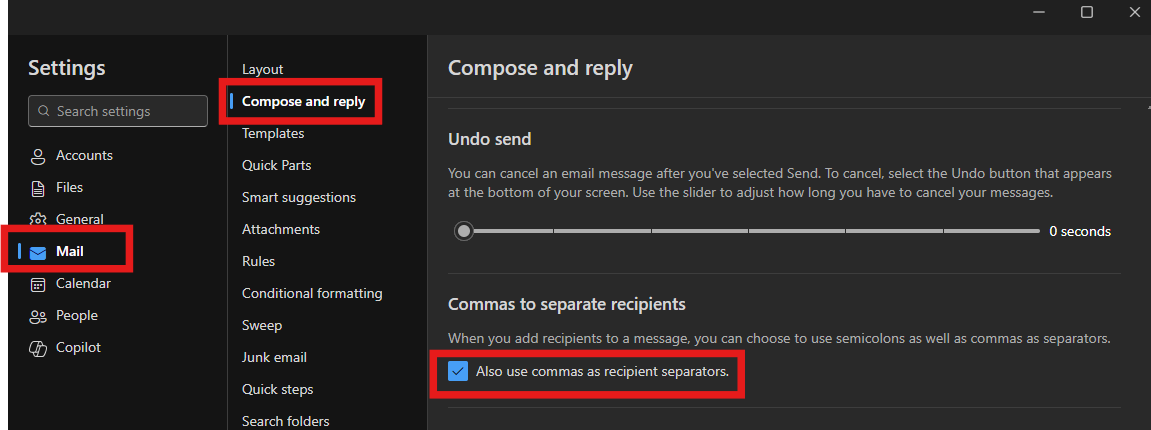Click the People contacts icon
This screenshot has height=430, width=1151.
pyautogui.click(x=37, y=316)
